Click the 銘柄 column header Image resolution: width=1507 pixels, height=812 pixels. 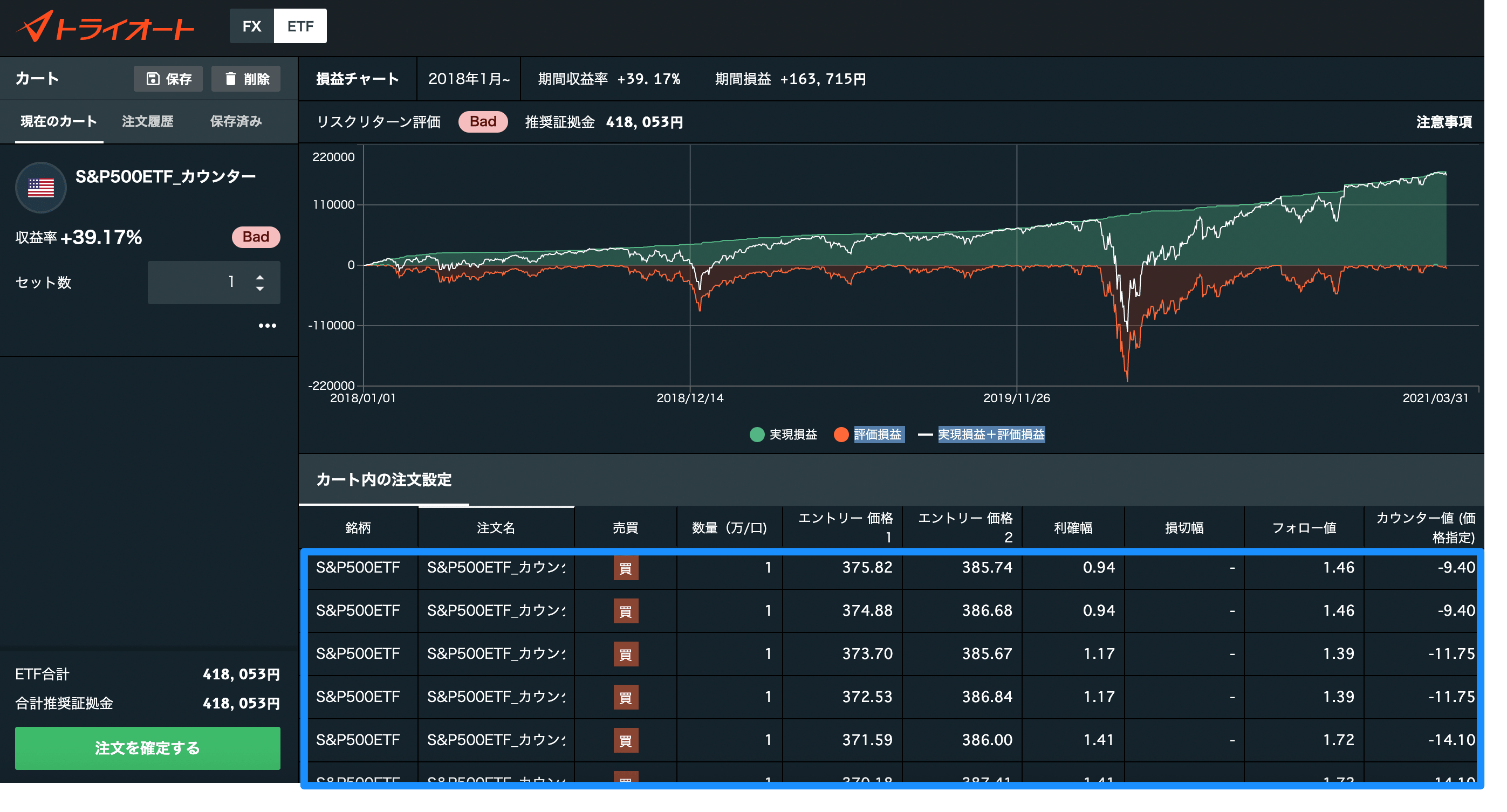coord(358,528)
